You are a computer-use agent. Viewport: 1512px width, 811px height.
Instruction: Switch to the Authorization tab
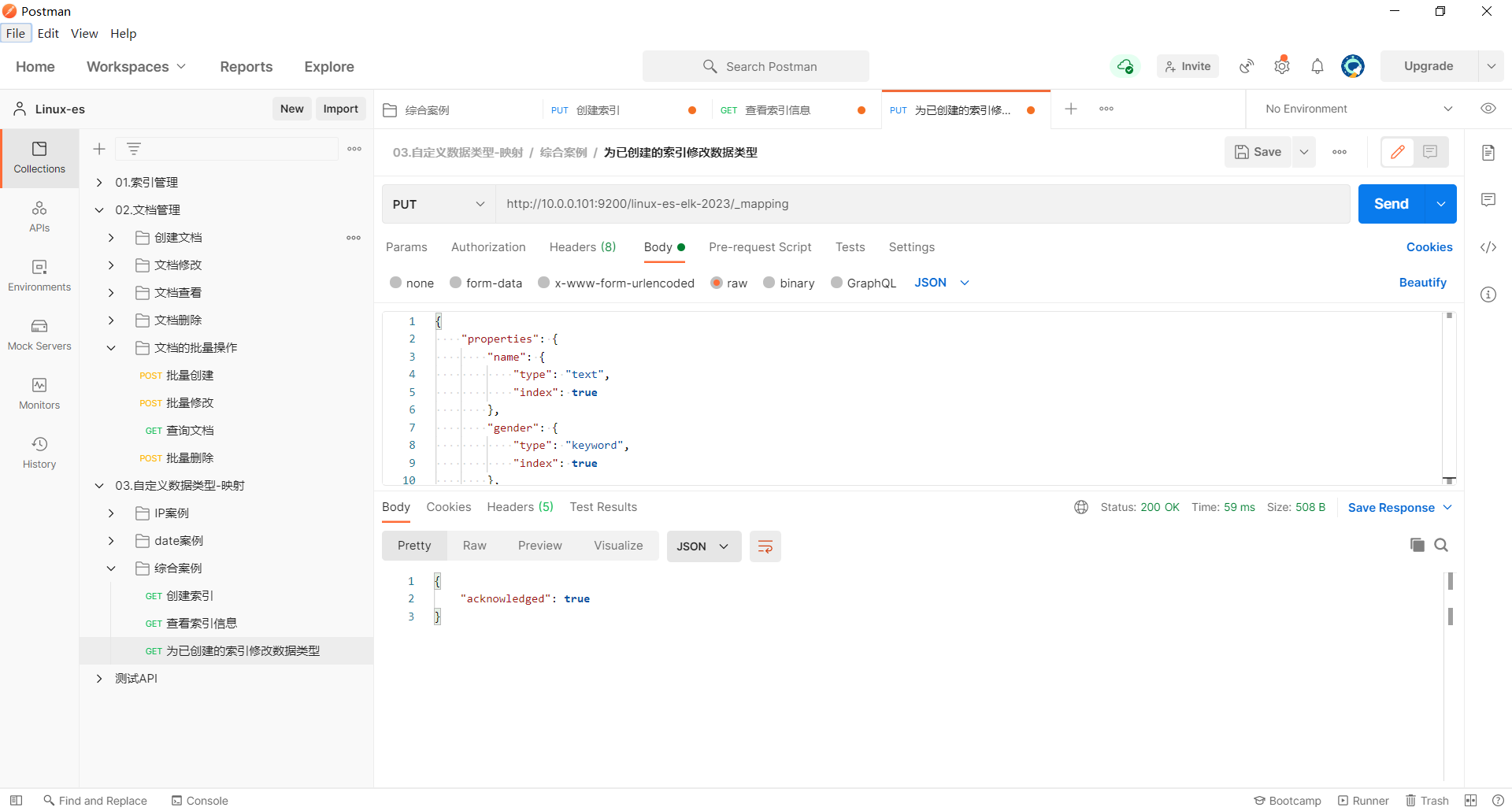click(488, 247)
